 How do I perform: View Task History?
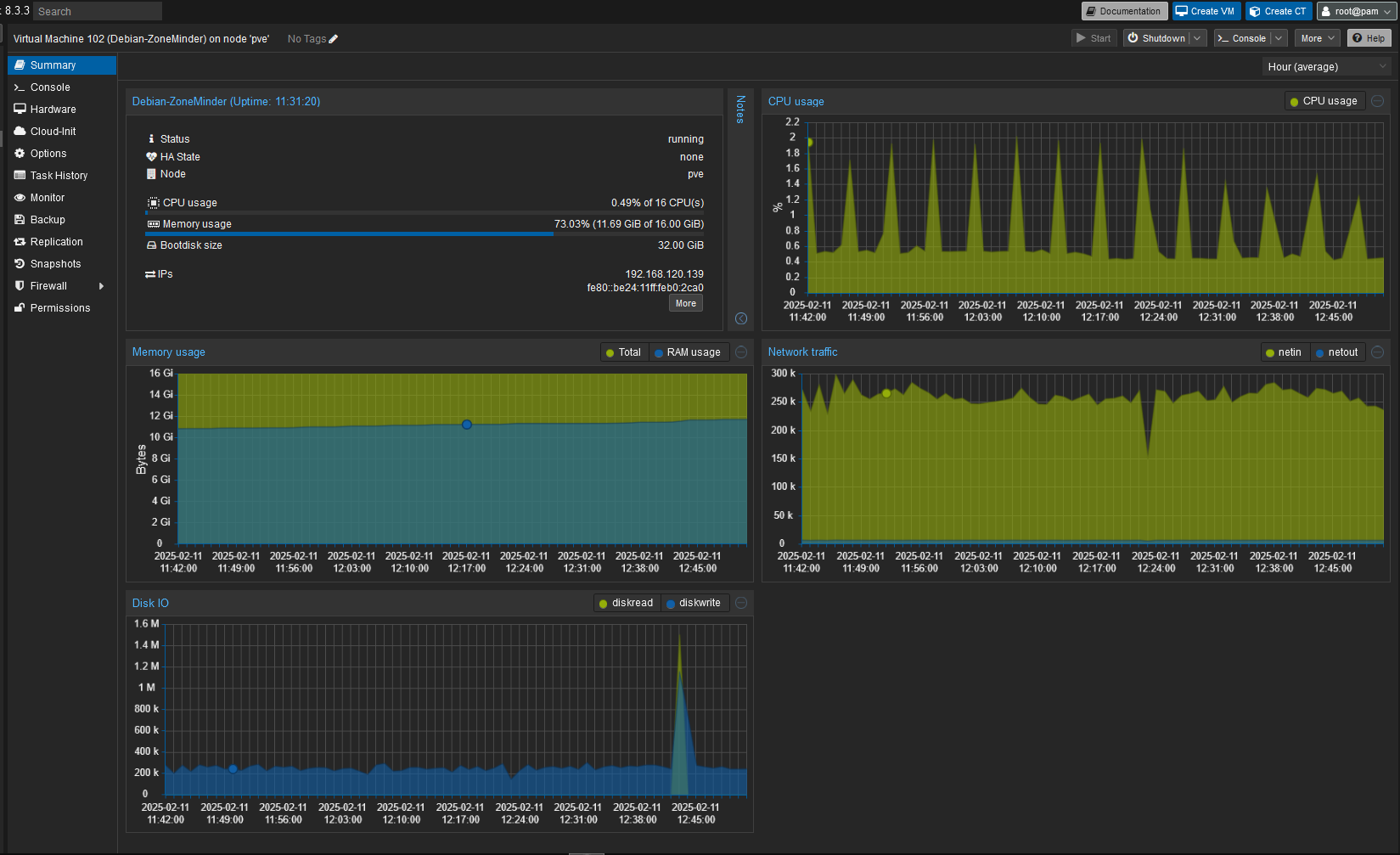(62, 176)
